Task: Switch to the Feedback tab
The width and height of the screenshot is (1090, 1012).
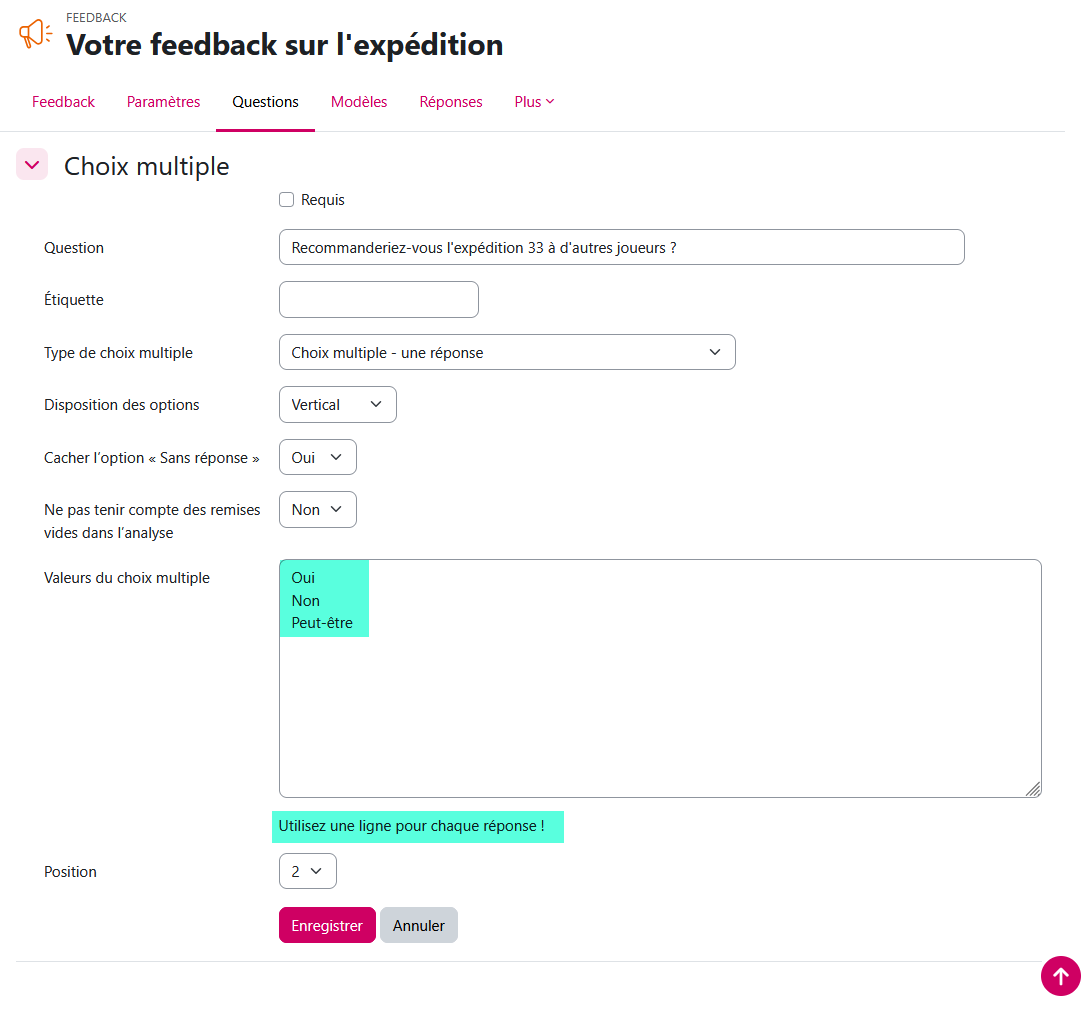Action: [x=63, y=102]
